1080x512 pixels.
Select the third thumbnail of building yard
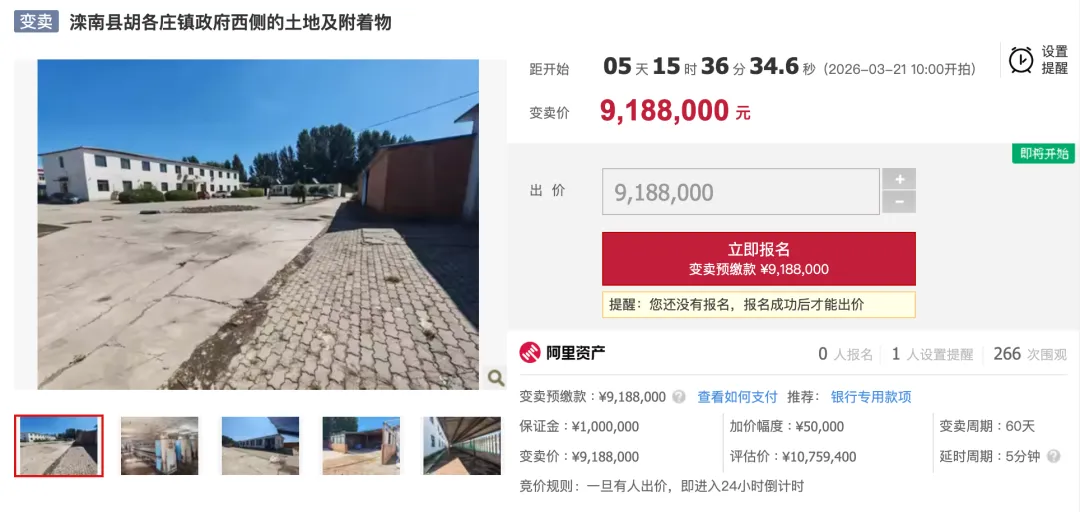click(260, 445)
